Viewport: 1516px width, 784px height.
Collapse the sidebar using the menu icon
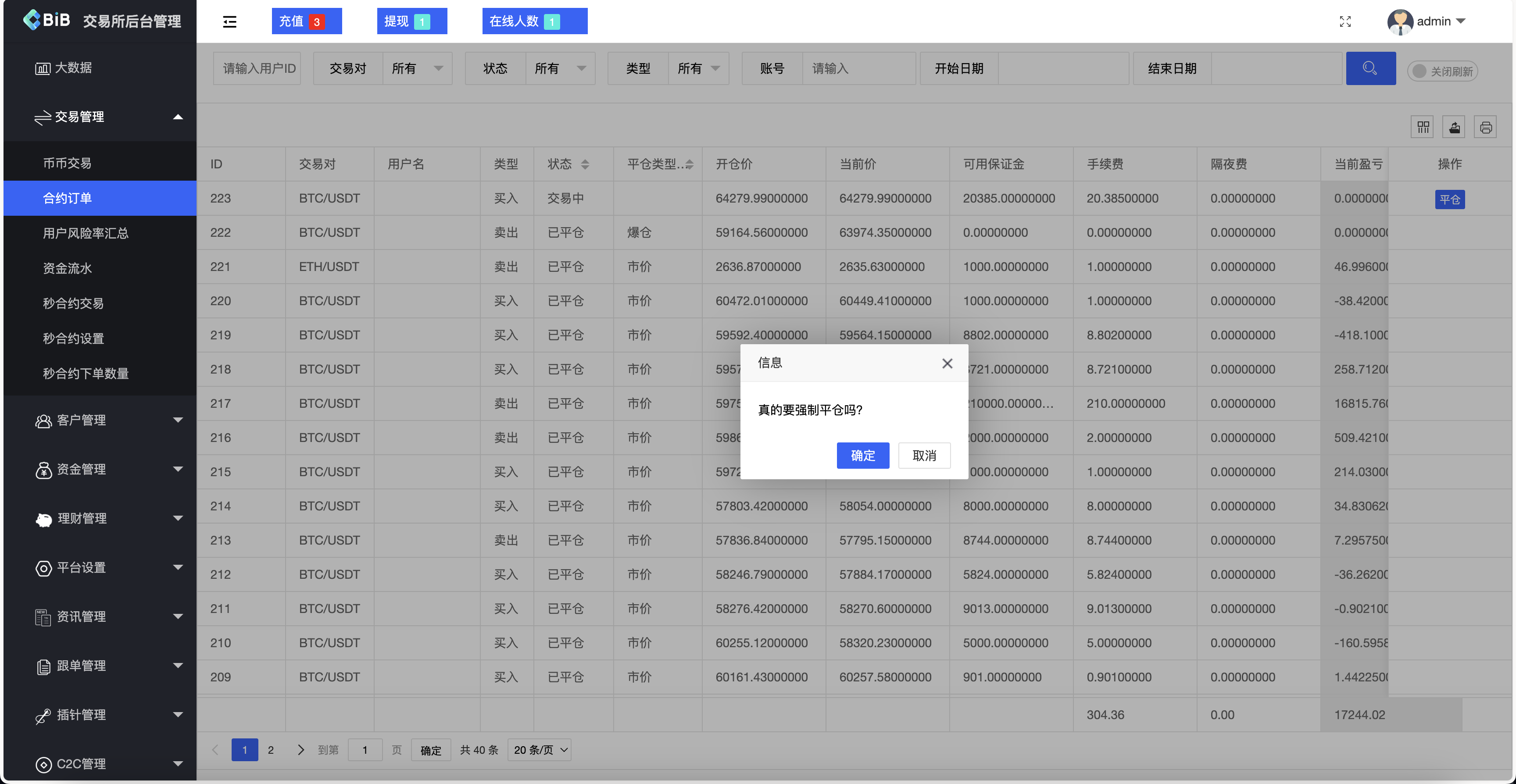229,21
